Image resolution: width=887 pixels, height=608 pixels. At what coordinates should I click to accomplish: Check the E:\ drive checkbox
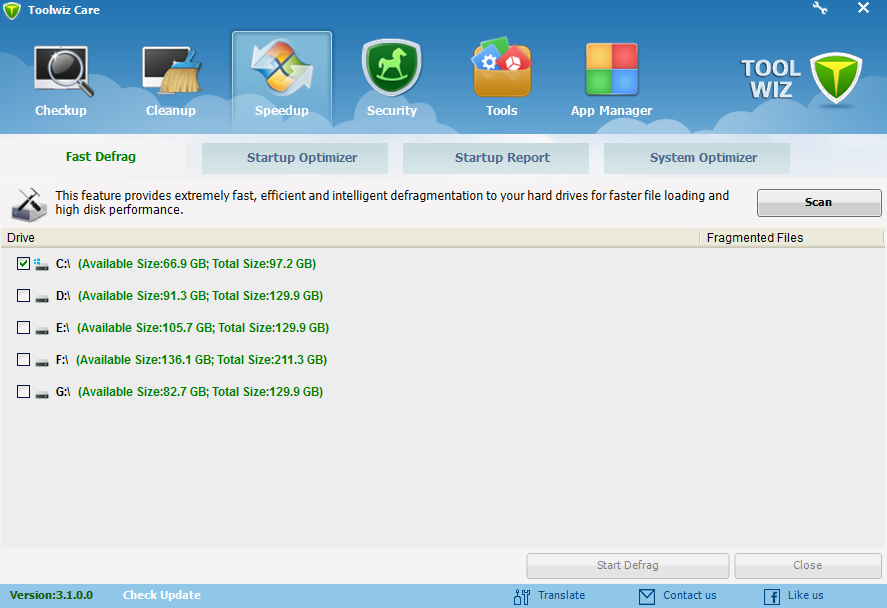(23, 327)
